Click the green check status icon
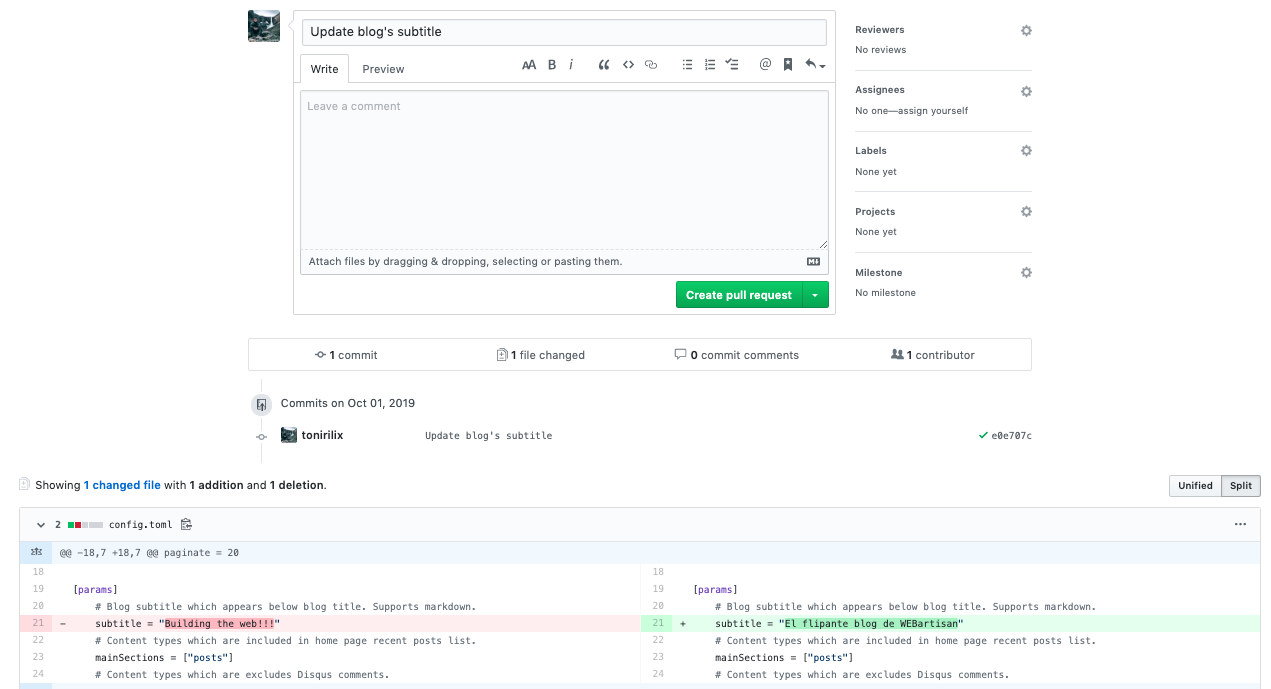 [x=984, y=436]
